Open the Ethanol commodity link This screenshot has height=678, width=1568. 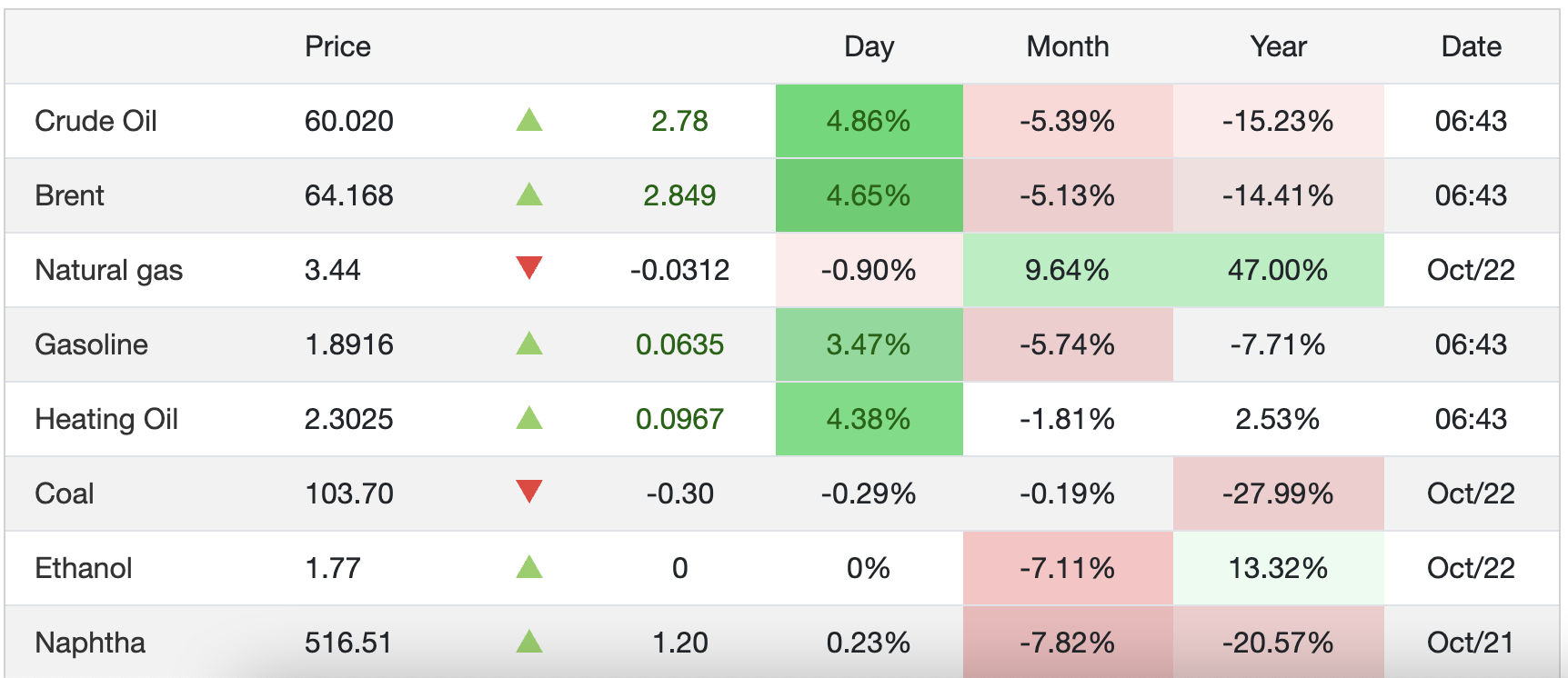pyautogui.click(x=84, y=568)
